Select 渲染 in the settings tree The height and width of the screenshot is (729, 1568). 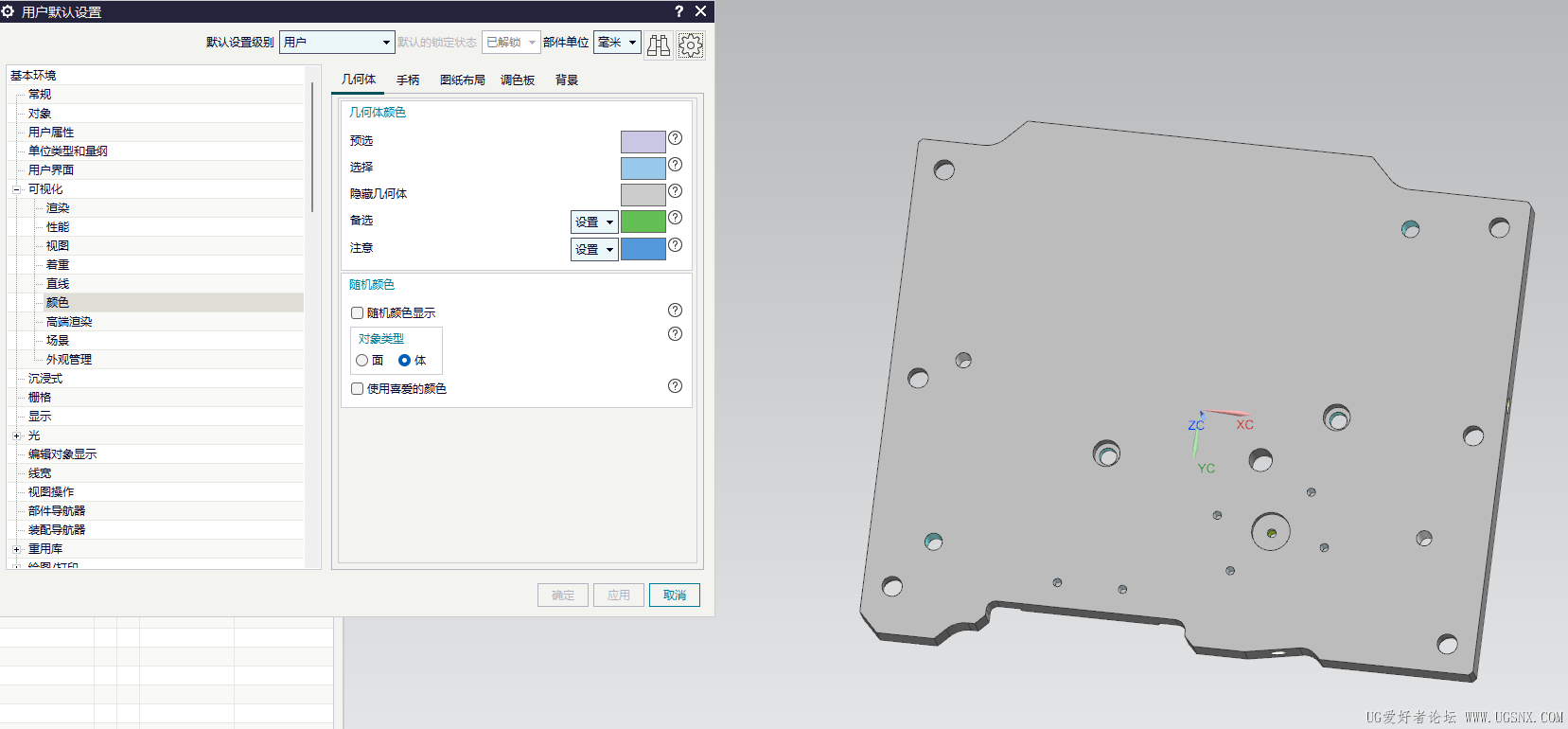(x=58, y=208)
